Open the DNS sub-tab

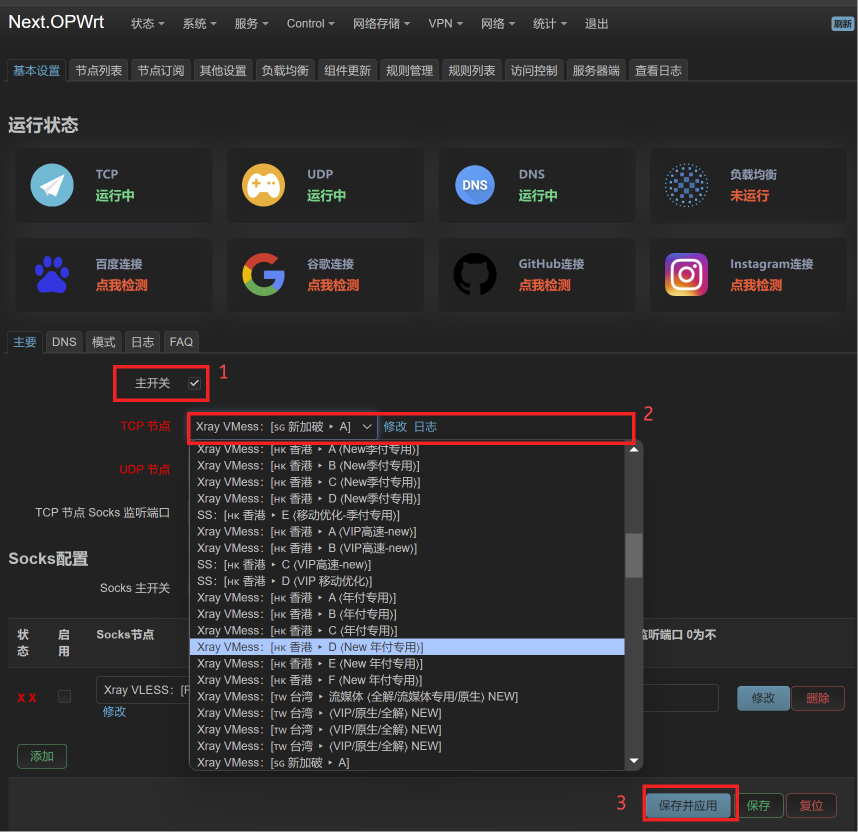coord(64,342)
